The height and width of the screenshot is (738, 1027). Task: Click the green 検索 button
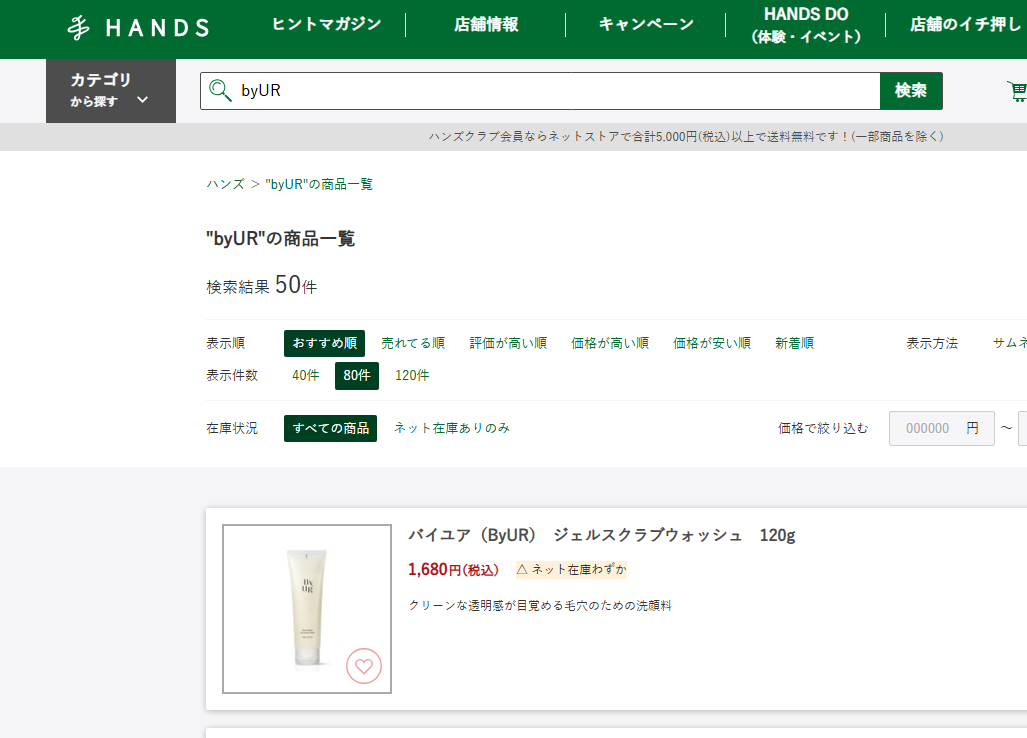coord(911,90)
